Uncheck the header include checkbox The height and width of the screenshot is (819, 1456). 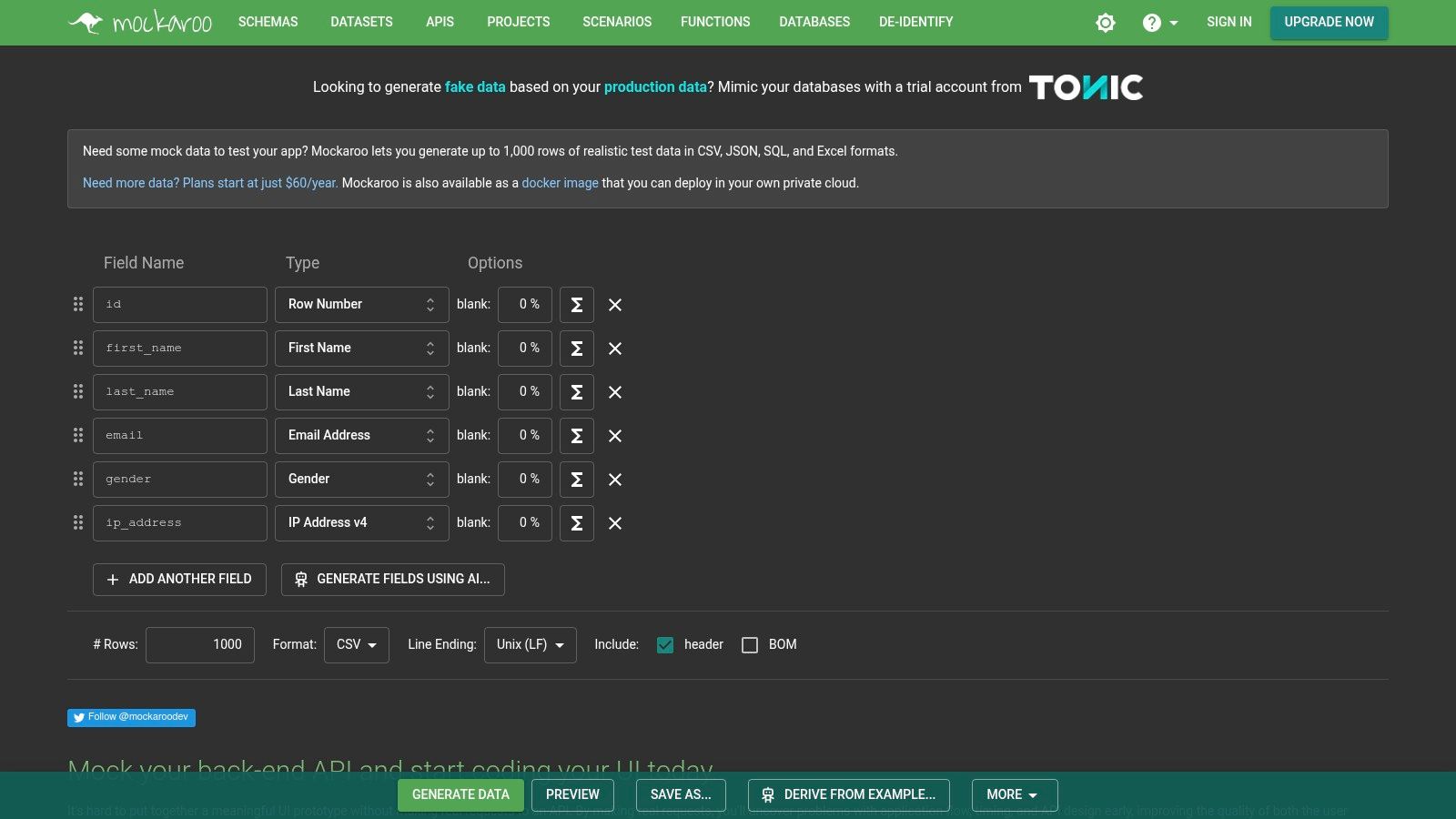[x=665, y=645]
